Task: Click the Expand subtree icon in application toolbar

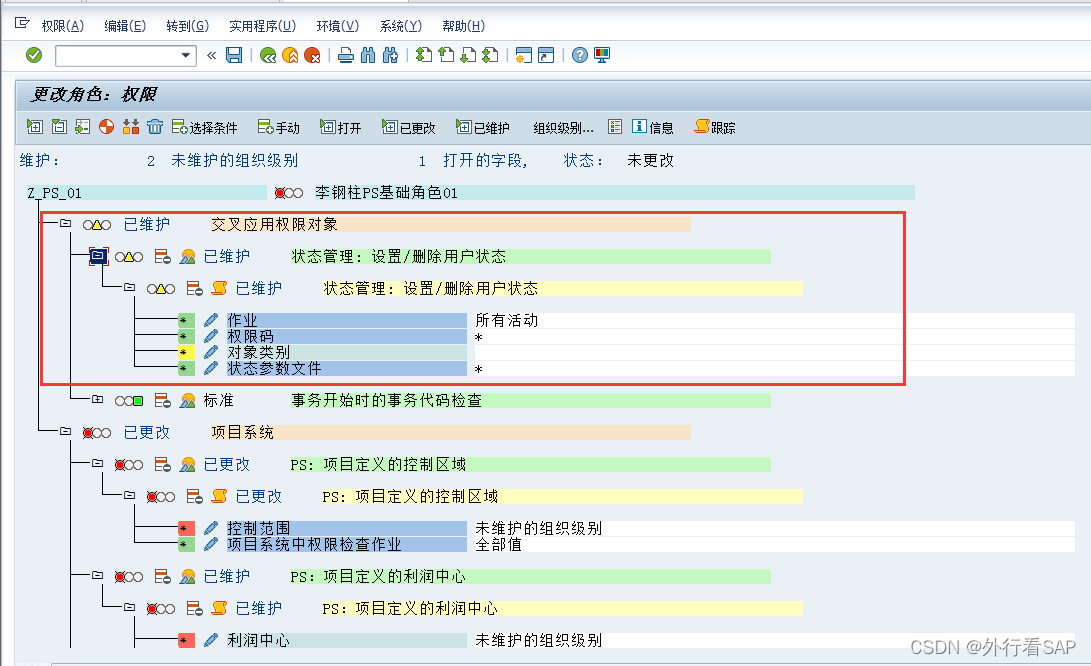Action: point(35,127)
